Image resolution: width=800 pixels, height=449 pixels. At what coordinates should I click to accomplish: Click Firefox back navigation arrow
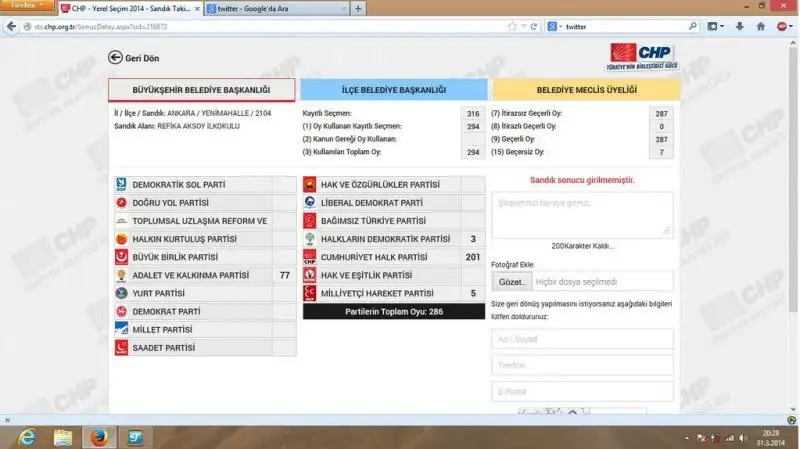tap(11, 27)
